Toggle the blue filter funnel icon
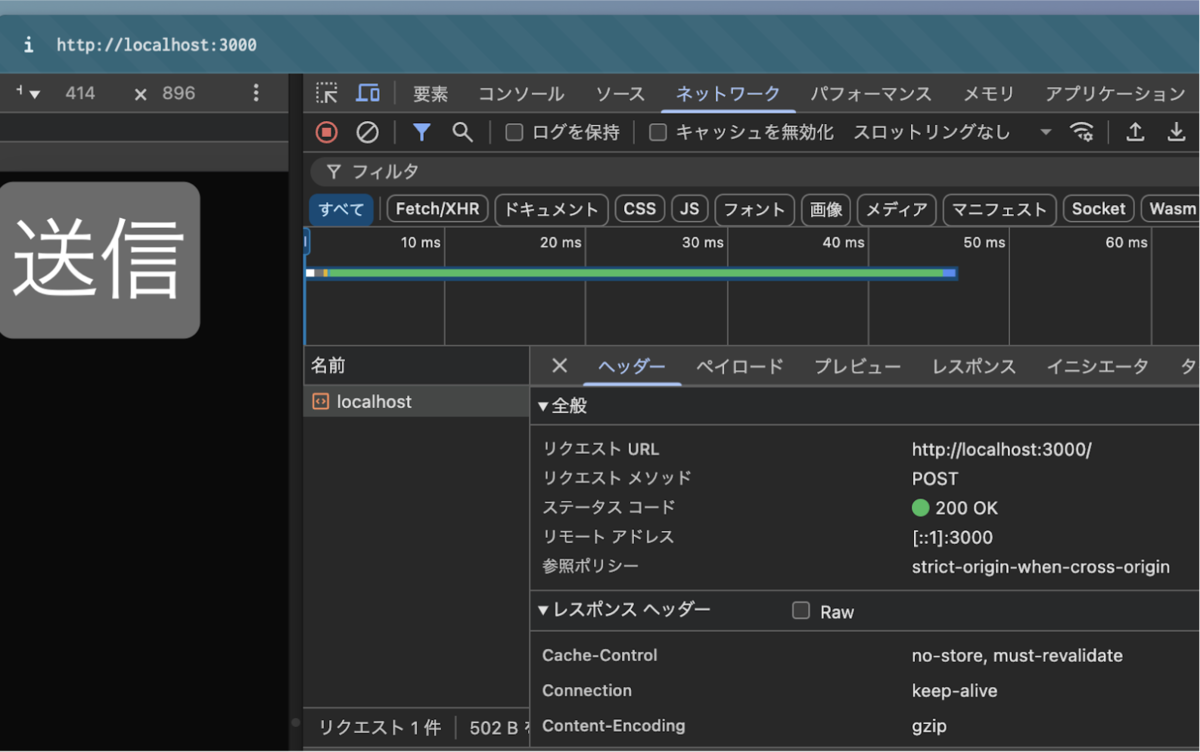Viewport: 1200px width, 752px height. point(422,132)
